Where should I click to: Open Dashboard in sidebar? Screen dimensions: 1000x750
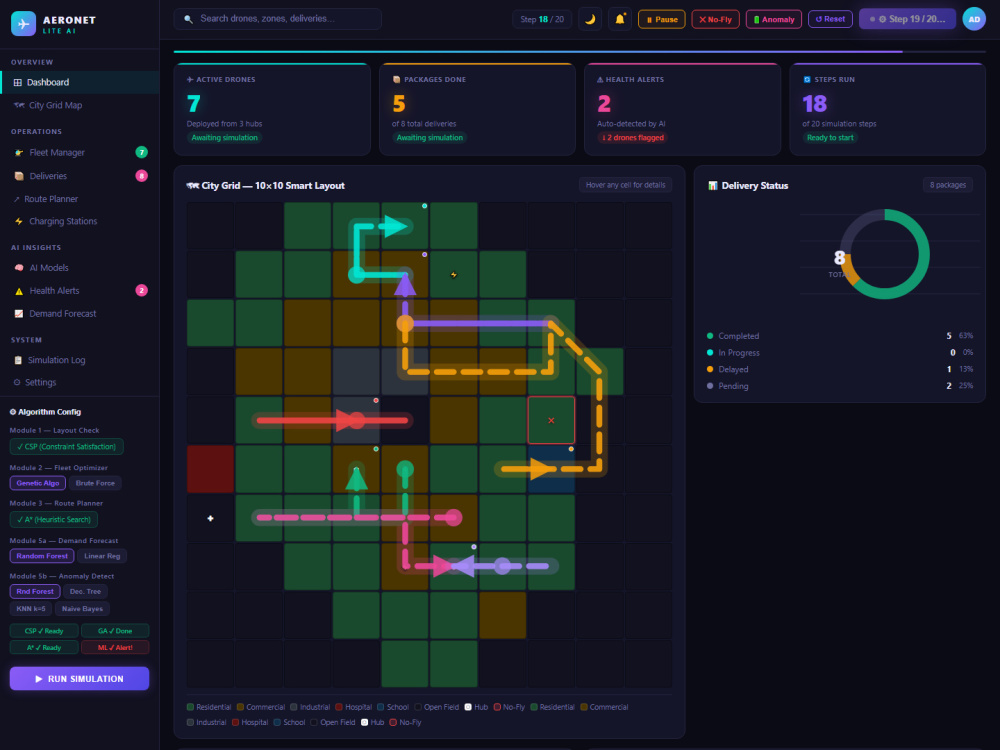tap(80, 82)
